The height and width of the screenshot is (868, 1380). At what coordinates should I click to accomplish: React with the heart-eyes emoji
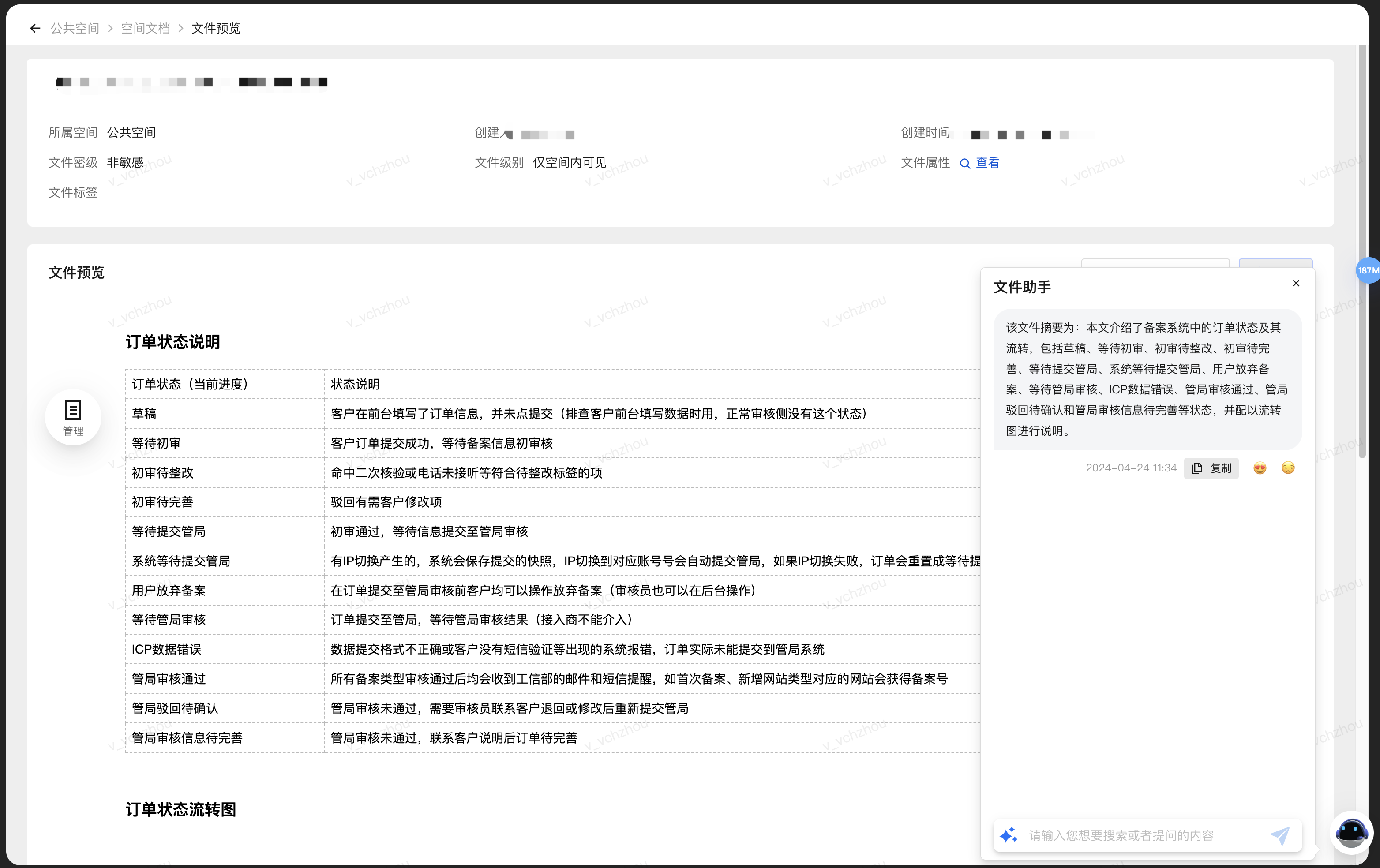tap(1260, 468)
